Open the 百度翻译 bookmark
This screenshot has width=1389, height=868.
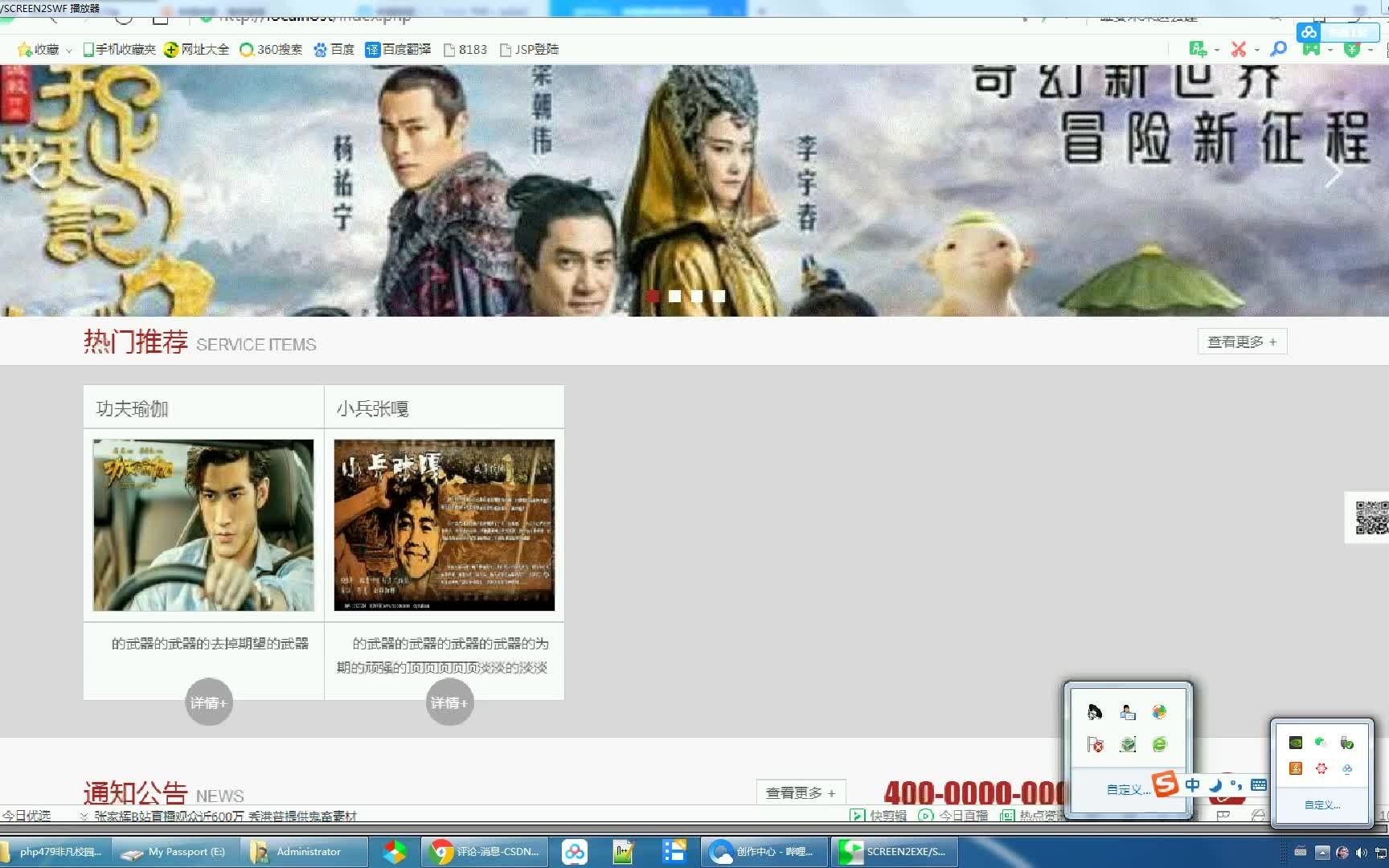tap(398, 50)
